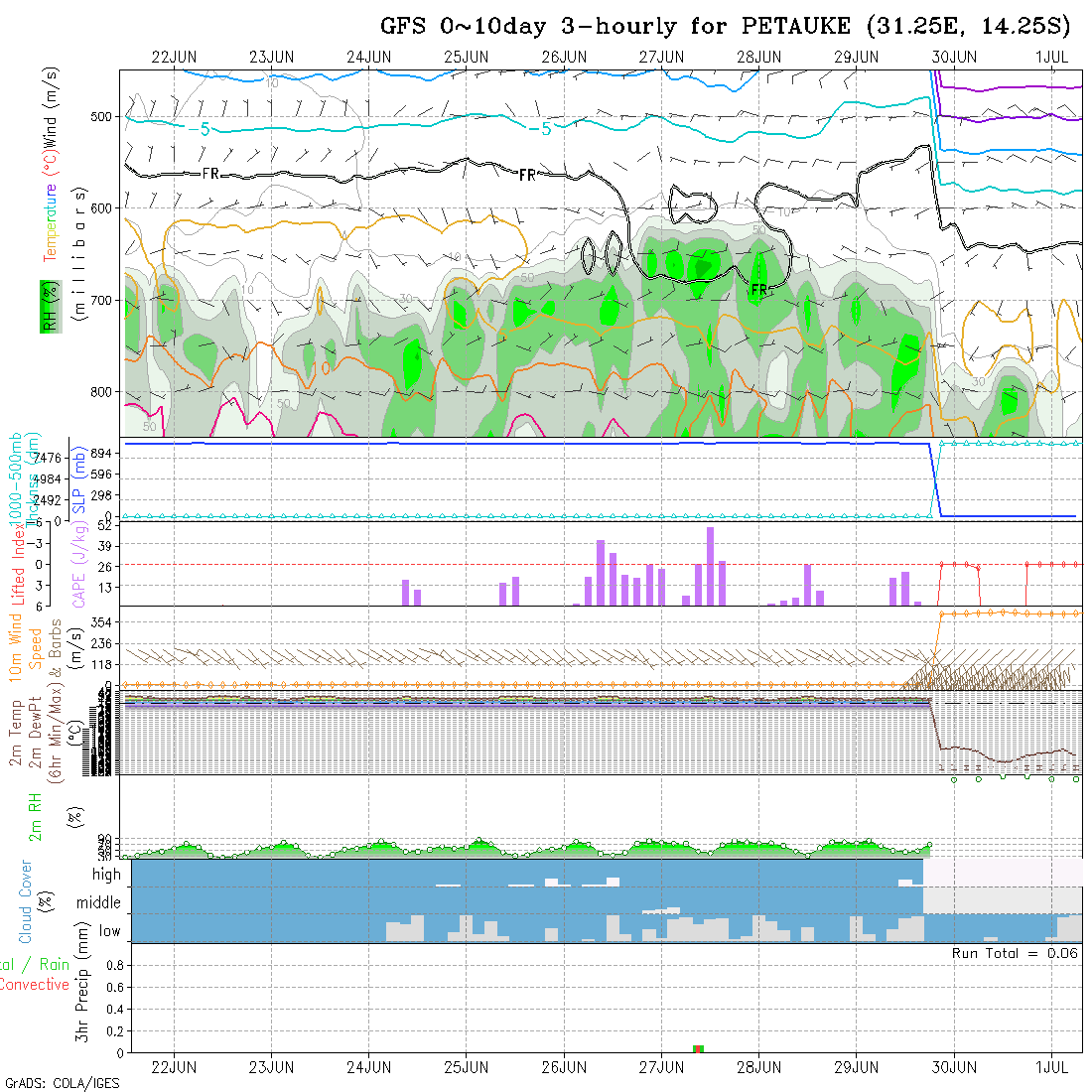The width and height of the screenshot is (1092, 1092).
Task: Click the 26JUN date on the bottom axis
Action: point(564,1067)
